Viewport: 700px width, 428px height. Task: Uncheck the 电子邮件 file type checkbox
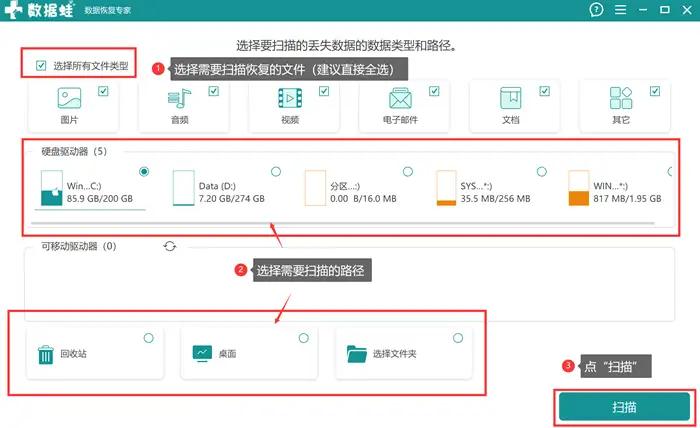(x=434, y=91)
